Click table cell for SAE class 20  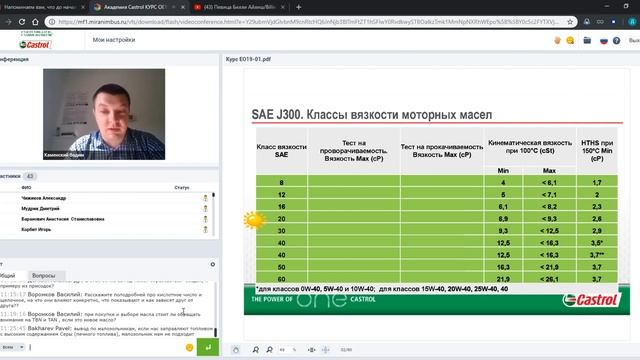tap(282, 219)
